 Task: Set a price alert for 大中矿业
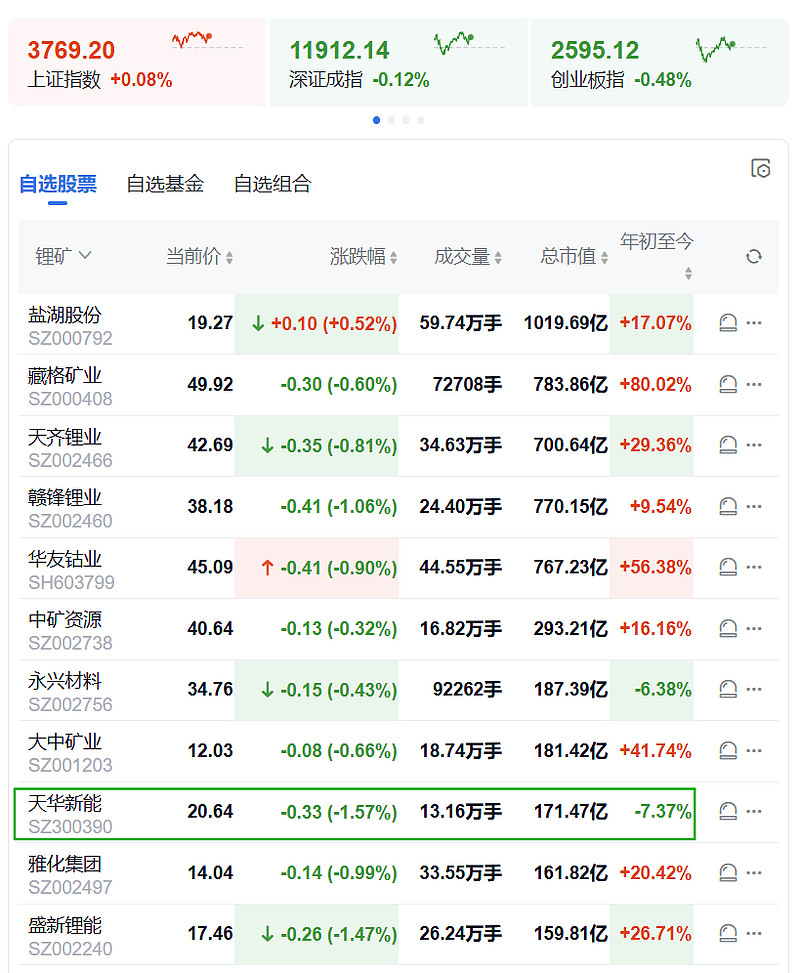coord(728,751)
